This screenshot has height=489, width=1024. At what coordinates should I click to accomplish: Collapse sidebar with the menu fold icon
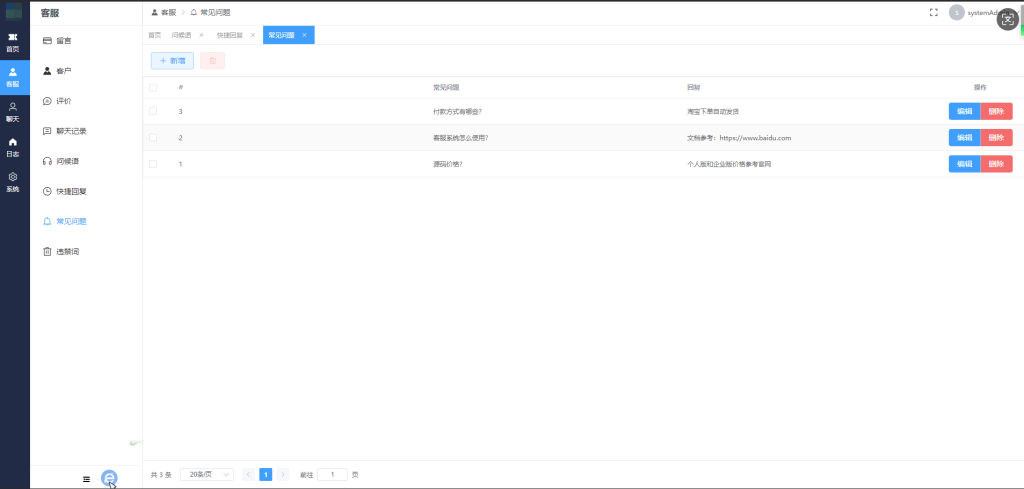[86, 479]
